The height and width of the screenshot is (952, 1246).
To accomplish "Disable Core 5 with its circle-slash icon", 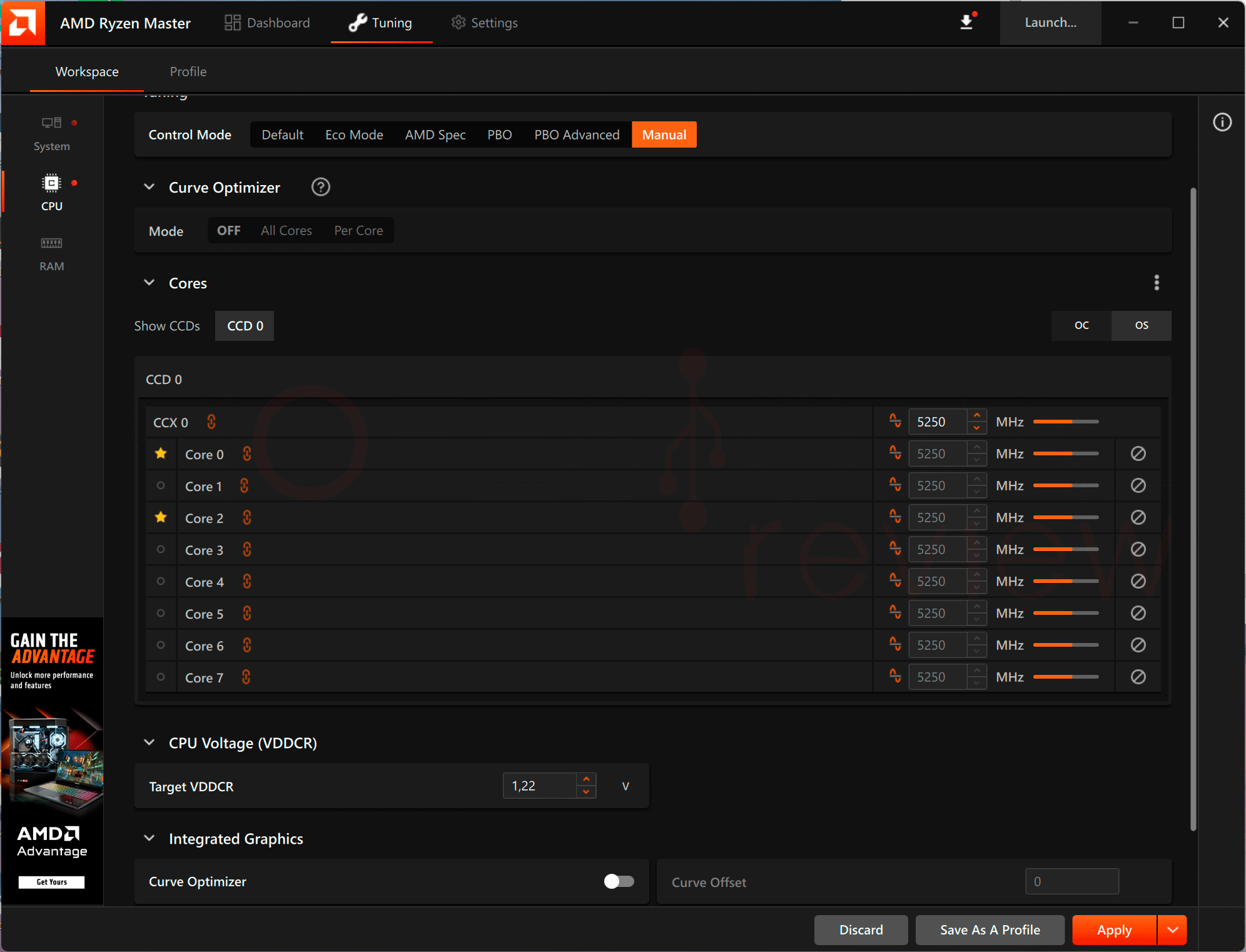I will coord(1138,613).
